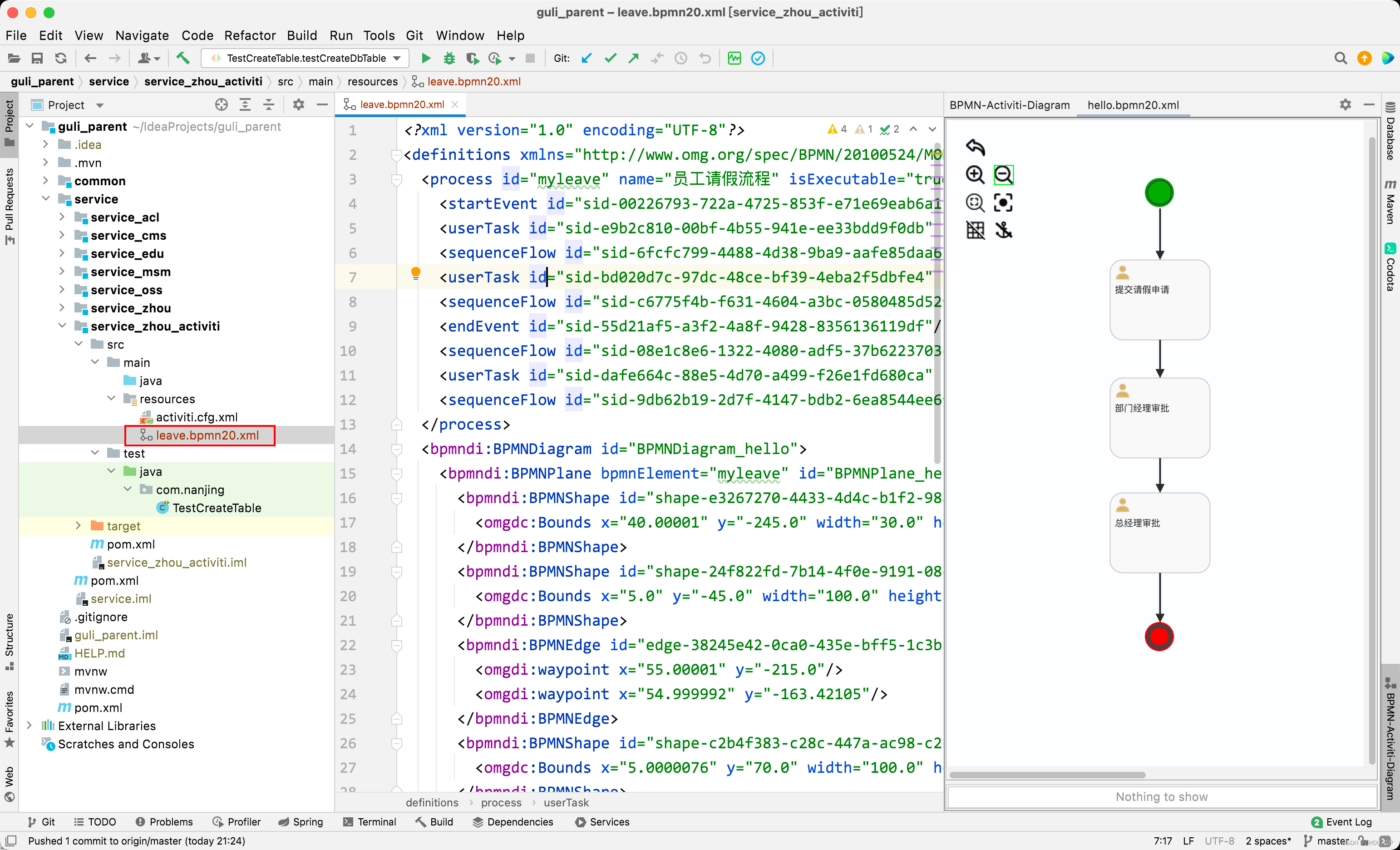Expand the service_edu folder
The width and height of the screenshot is (1400, 850).
point(62,253)
